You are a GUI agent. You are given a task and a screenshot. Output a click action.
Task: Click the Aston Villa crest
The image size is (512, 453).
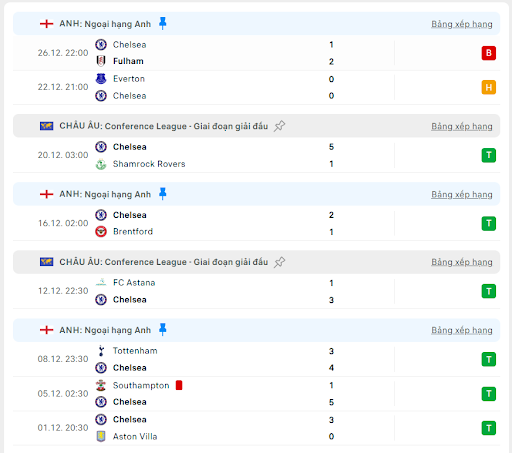click(101, 436)
